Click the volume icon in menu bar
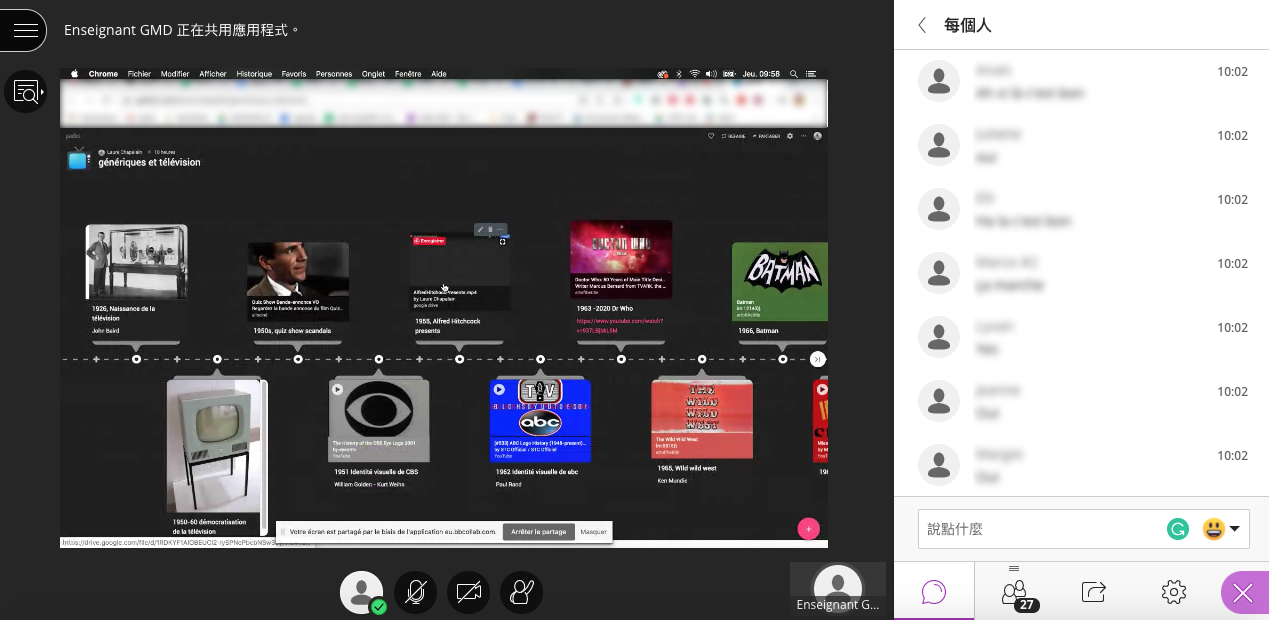Viewport: 1269px width, 620px height. (x=711, y=74)
